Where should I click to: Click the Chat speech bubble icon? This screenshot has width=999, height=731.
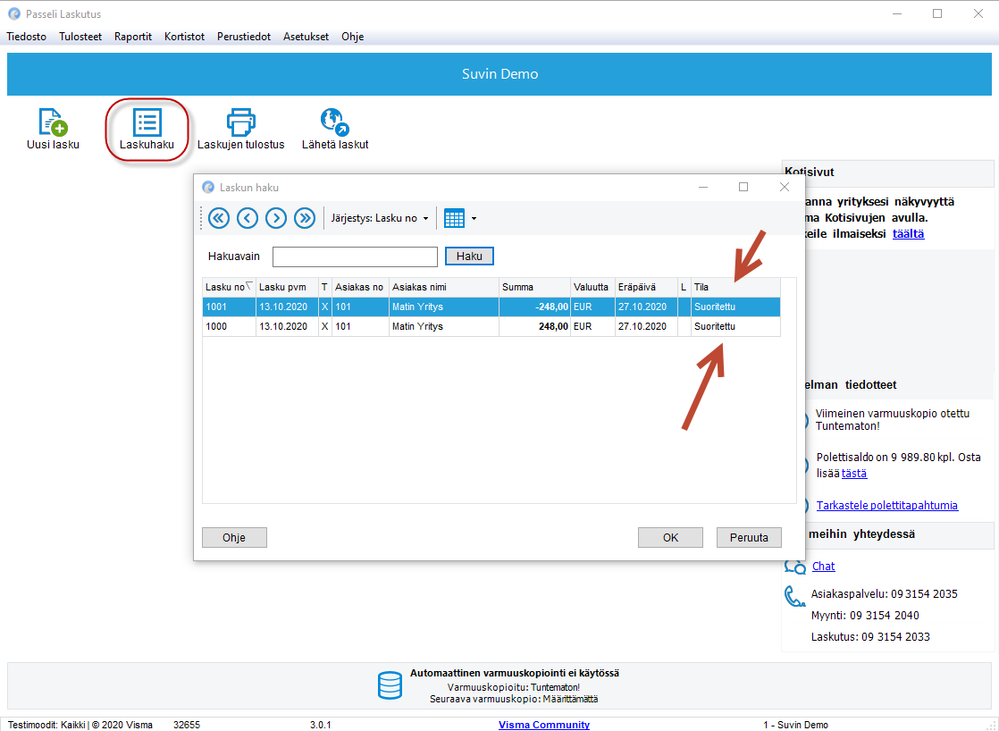[x=795, y=567]
